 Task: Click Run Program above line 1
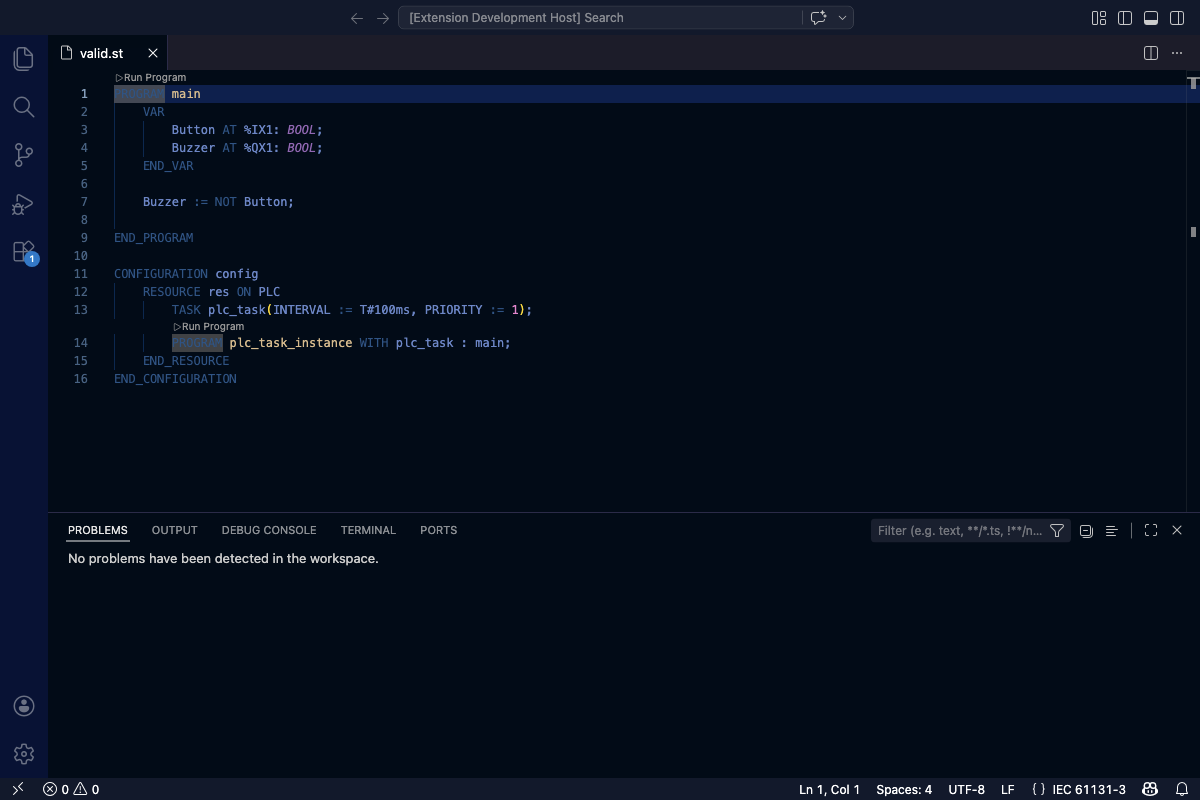(150, 78)
